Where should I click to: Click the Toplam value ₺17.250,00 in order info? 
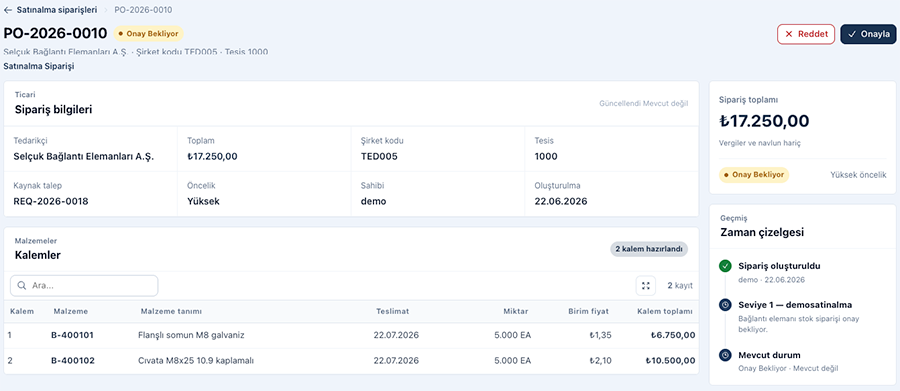212,156
